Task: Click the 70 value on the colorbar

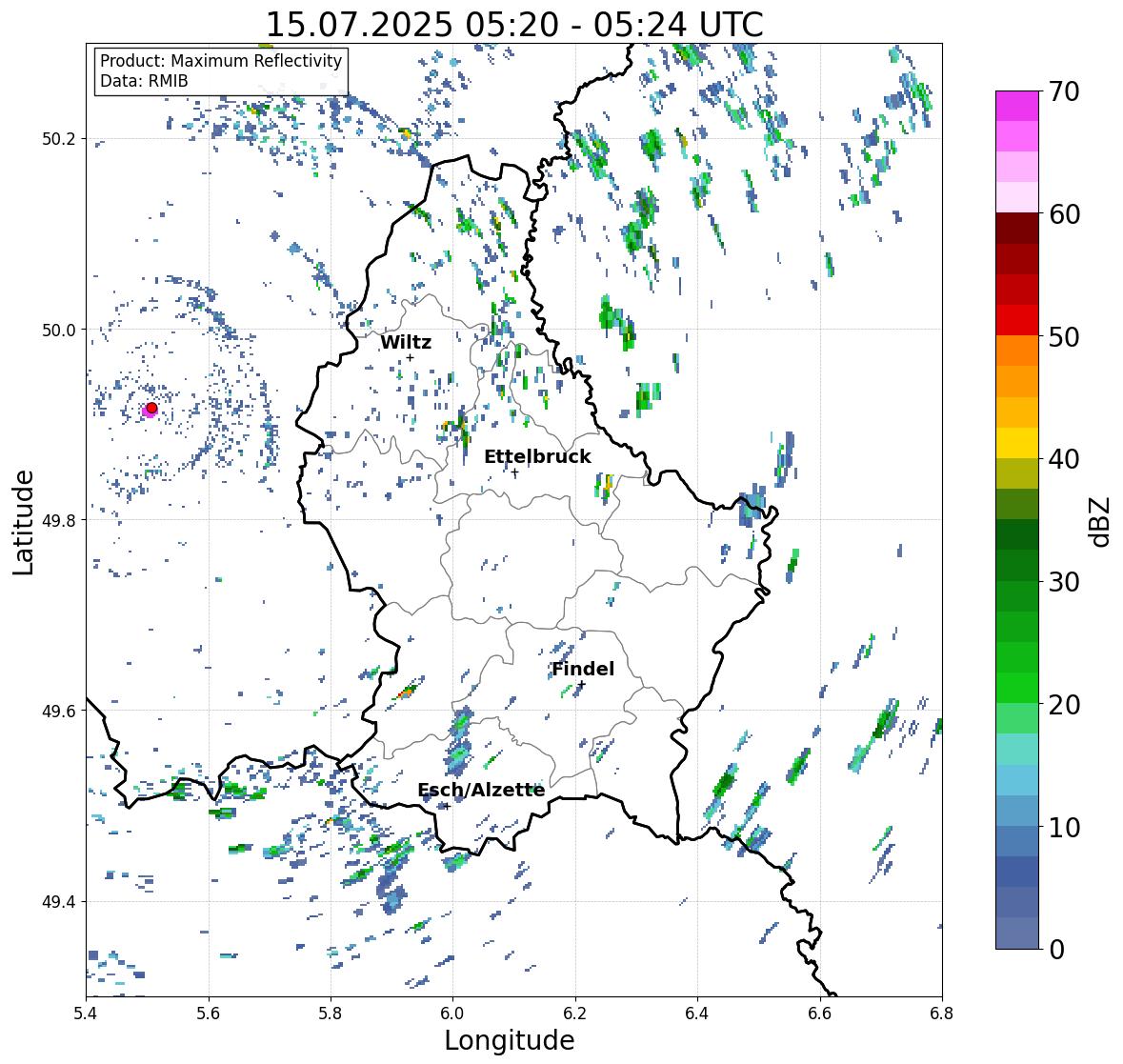Action: point(1064,90)
